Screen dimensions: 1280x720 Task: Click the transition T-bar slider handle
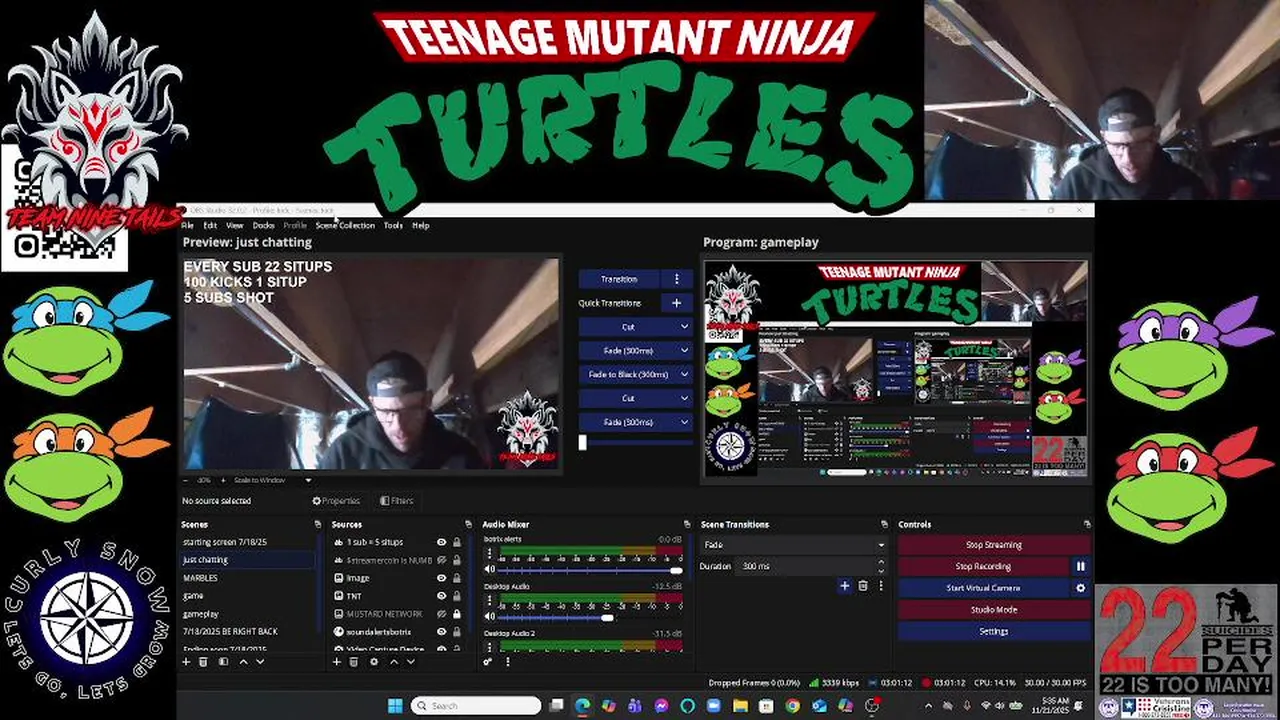tap(582, 442)
